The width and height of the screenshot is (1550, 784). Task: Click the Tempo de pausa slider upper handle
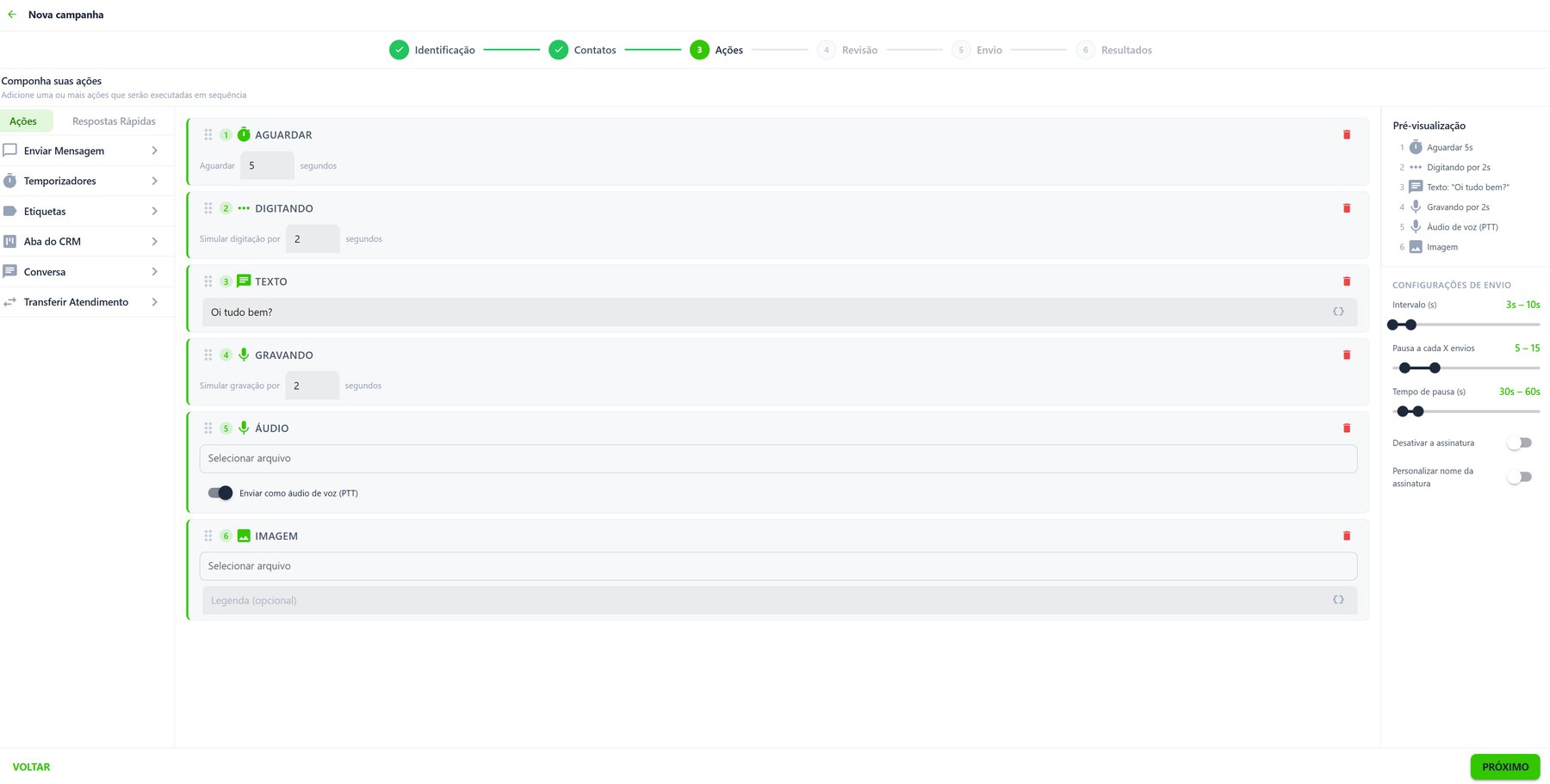[x=1418, y=411]
